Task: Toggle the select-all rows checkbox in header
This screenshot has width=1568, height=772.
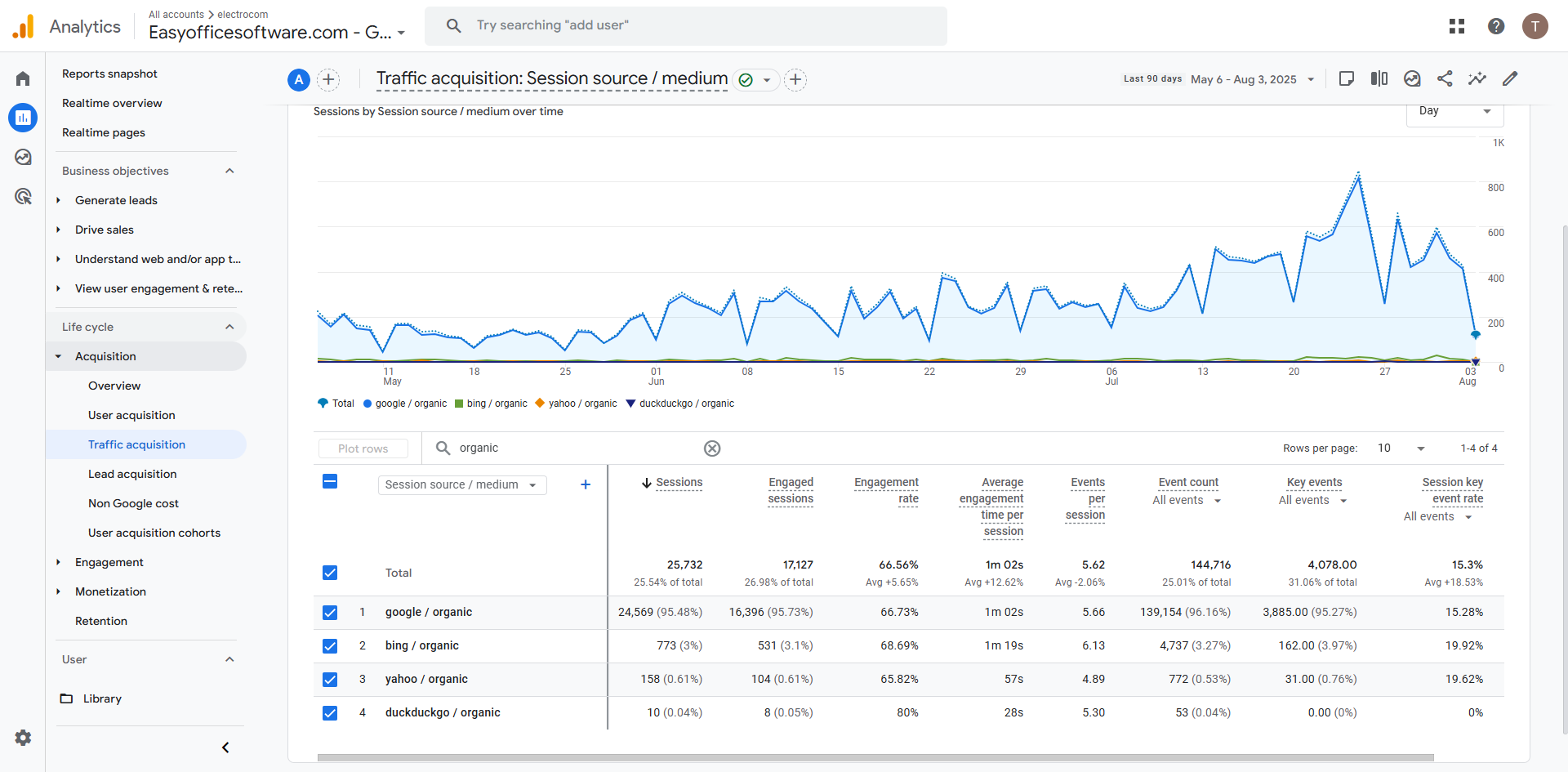Action: point(330,481)
